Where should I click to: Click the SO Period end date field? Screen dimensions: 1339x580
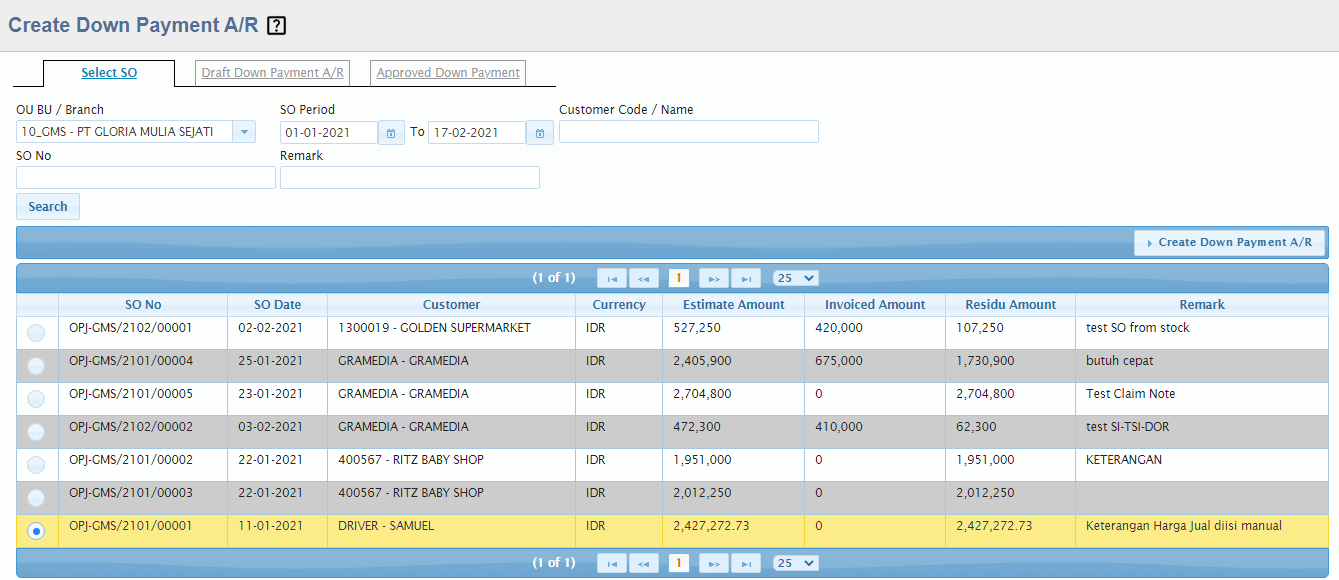[477, 132]
